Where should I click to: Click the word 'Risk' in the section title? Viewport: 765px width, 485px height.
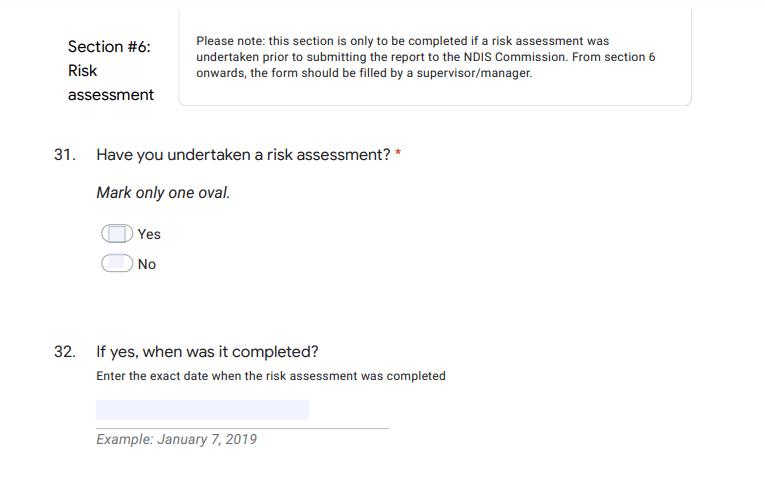point(82,71)
